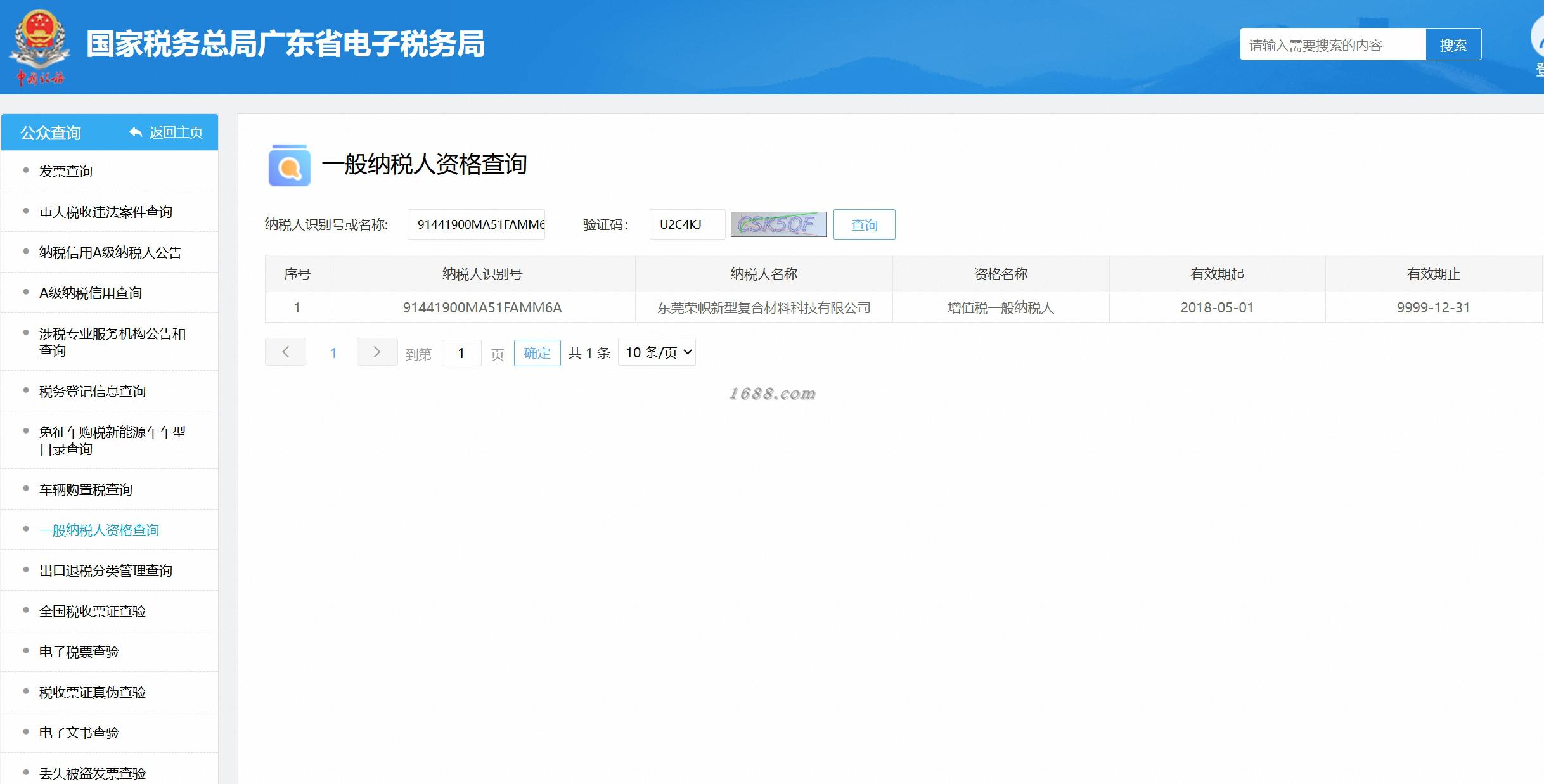Click the 2018-05-01 start date cell
This screenshot has height=784, width=1544.
point(1217,307)
